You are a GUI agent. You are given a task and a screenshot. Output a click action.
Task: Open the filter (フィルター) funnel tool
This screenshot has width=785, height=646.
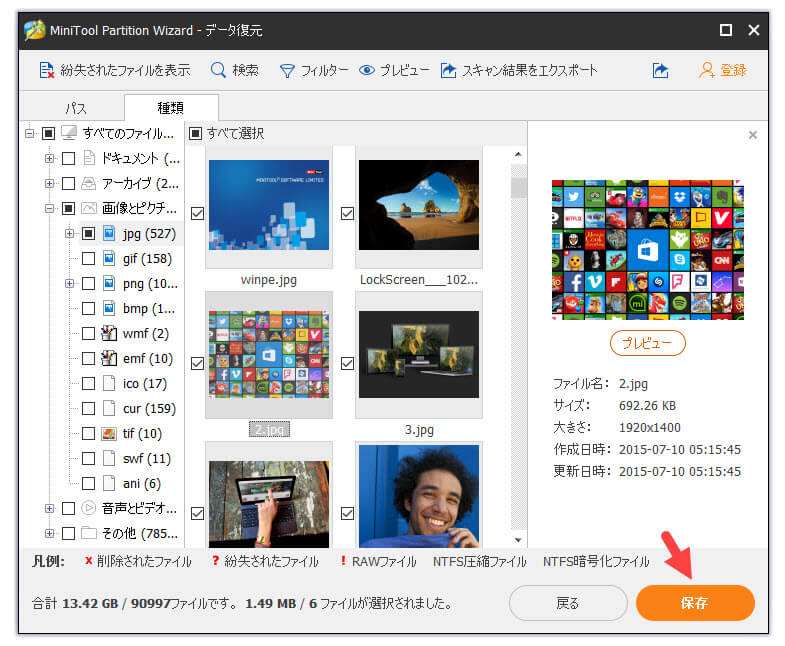(287, 71)
